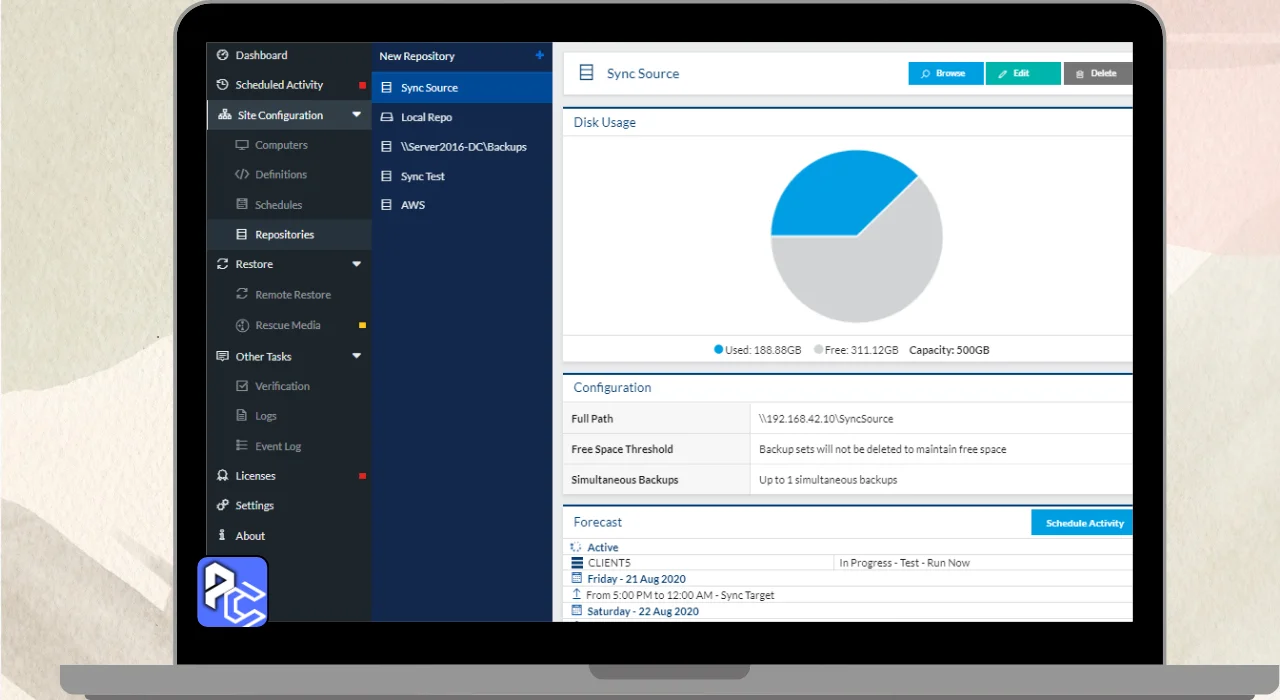The height and width of the screenshot is (700, 1280).
Task: Click the Free legend gray dot
Action: pos(818,350)
